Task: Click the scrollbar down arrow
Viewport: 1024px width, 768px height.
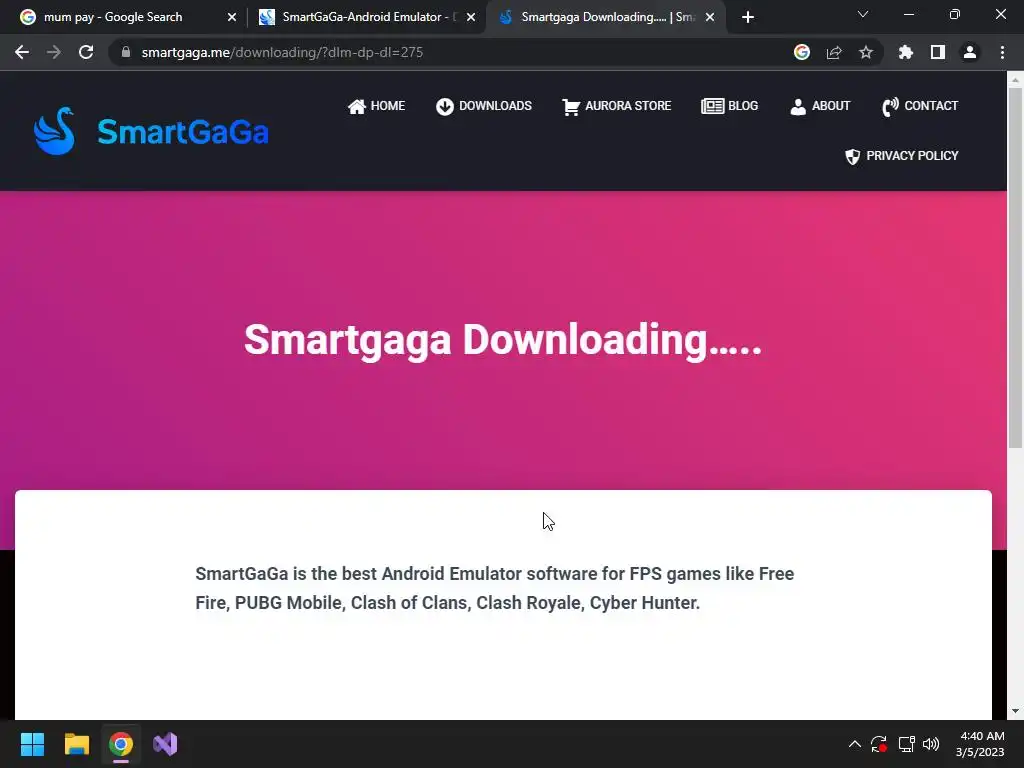Action: click(x=1015, y=711)
